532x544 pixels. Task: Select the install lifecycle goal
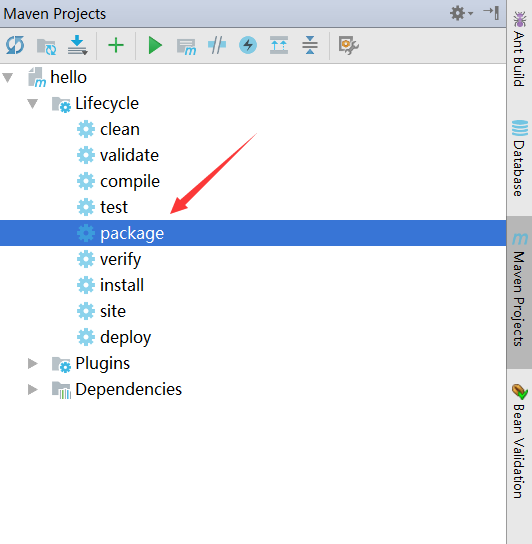click(x=122, y=285)
